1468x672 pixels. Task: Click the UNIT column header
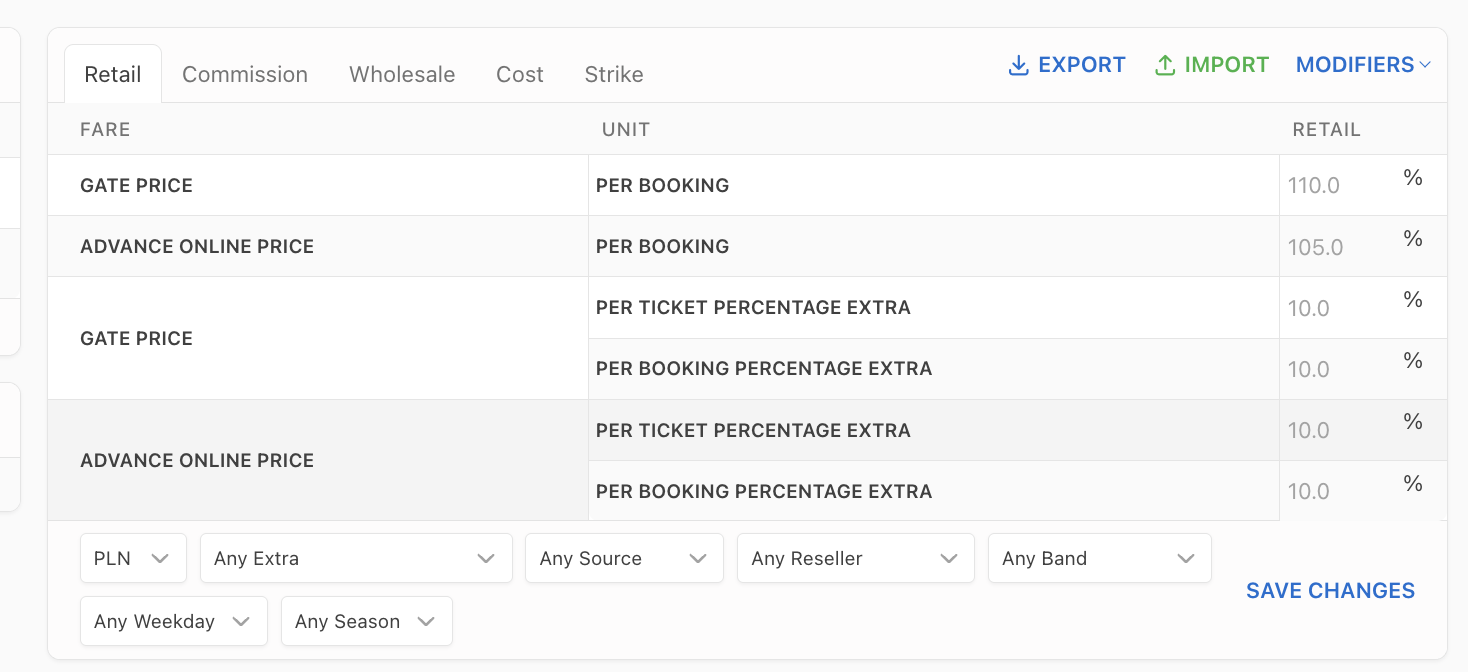(626, 129)
